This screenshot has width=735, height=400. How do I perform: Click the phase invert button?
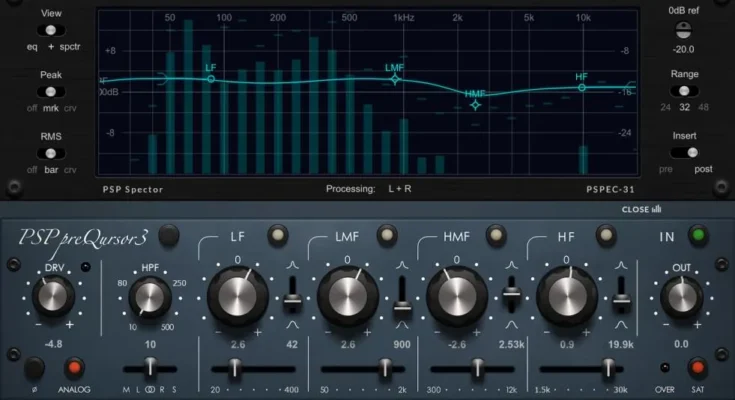[33, 366]
